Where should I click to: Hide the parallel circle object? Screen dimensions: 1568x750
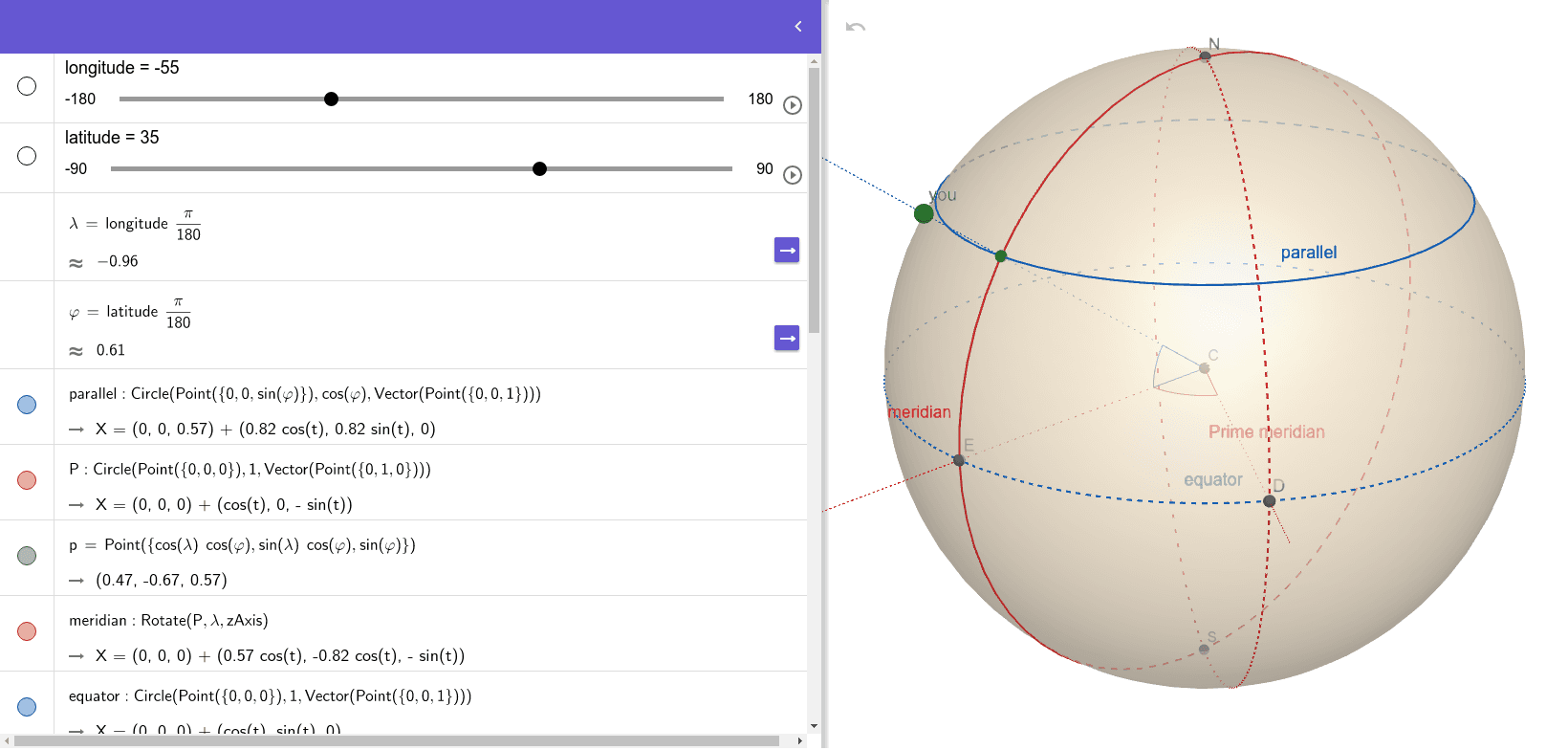click(27, 405)
